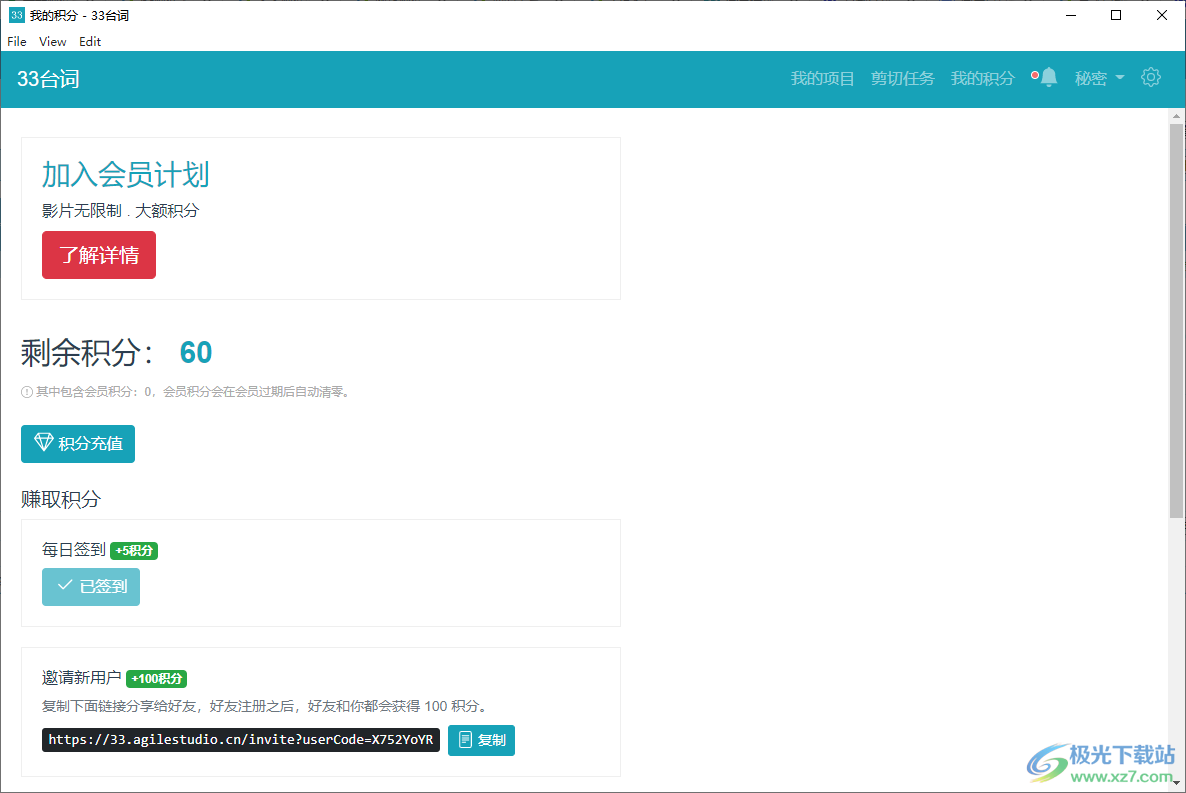Click the 积分充值 recharge button
This screenshot has width=1186, height=793.
coord(78,443)
